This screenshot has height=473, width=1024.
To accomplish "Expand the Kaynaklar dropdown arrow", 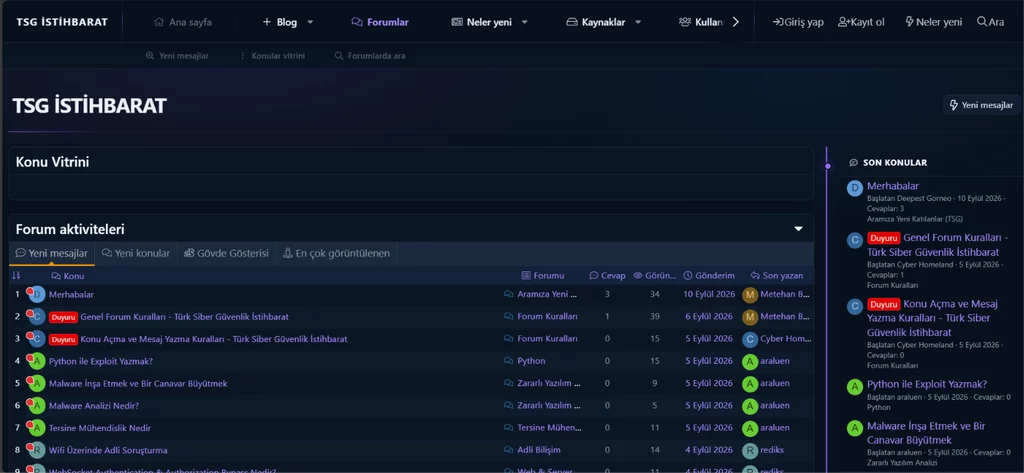I will pos(638,22).
